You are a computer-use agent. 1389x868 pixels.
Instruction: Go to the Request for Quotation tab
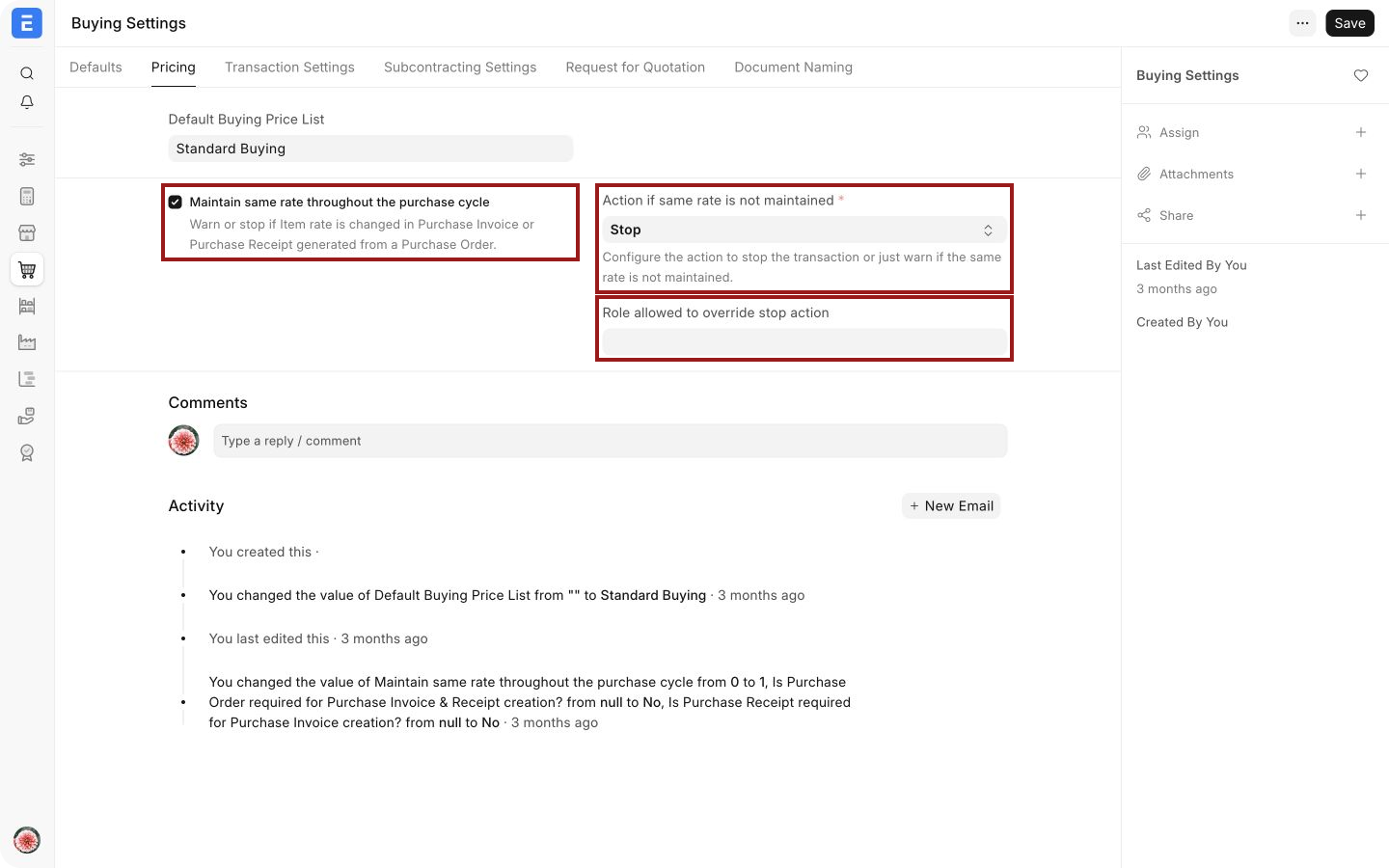pos(636,68)
